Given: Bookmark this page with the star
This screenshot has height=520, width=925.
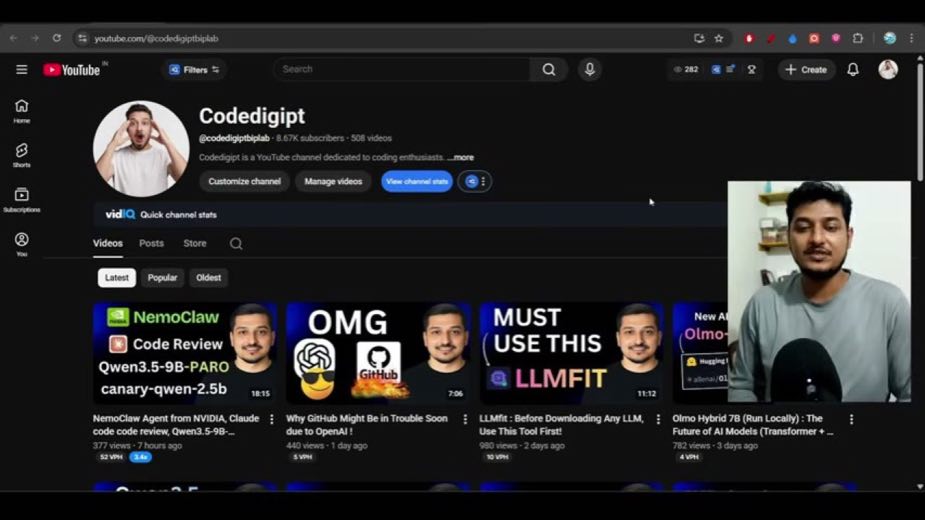Looking at the screenshot, I should [719, 38].
